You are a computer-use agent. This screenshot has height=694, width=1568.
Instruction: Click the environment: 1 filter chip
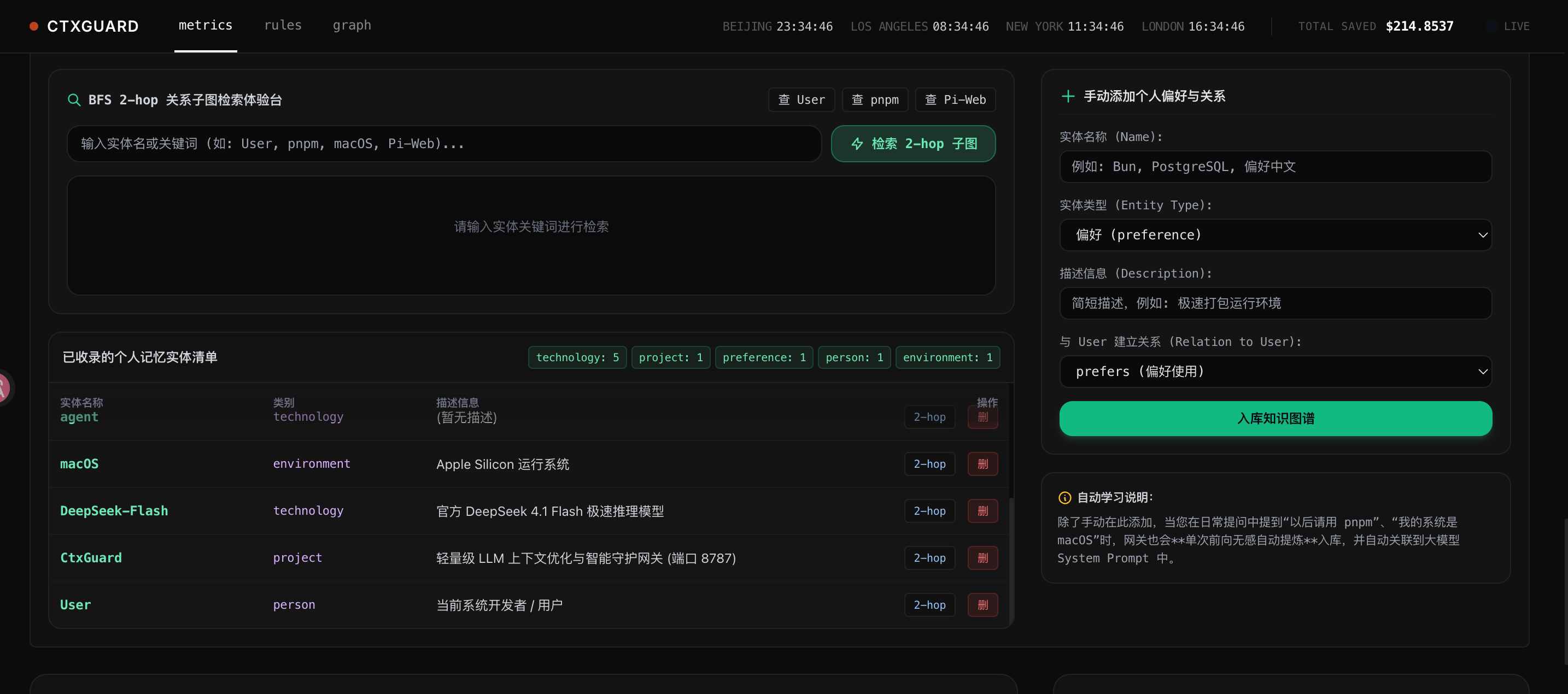pyautogui.click(x=947, y=357)
